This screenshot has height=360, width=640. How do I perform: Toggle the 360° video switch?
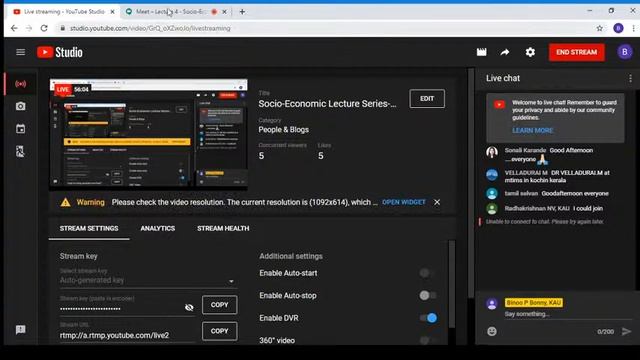pyautogui.click(x=428, y=340)
